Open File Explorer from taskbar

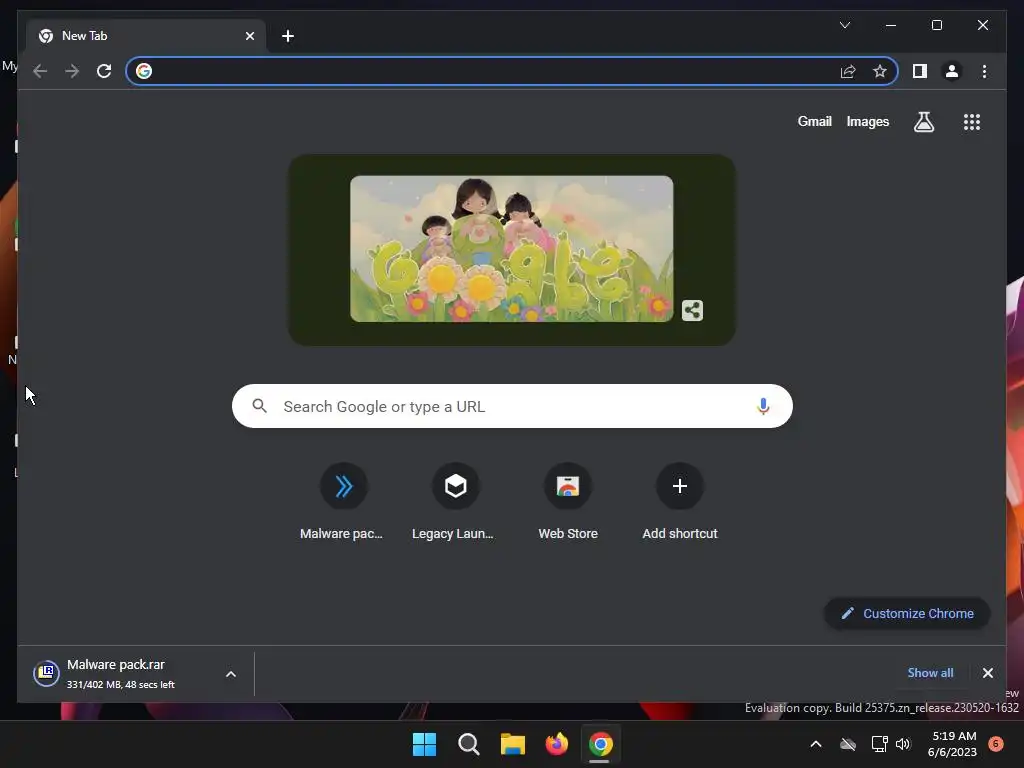tap(513, 744)
